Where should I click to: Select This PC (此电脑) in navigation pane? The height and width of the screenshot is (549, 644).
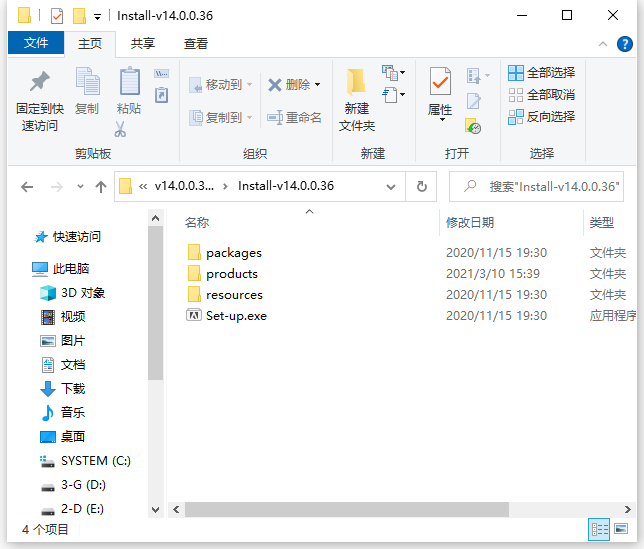tap(61, 269)
